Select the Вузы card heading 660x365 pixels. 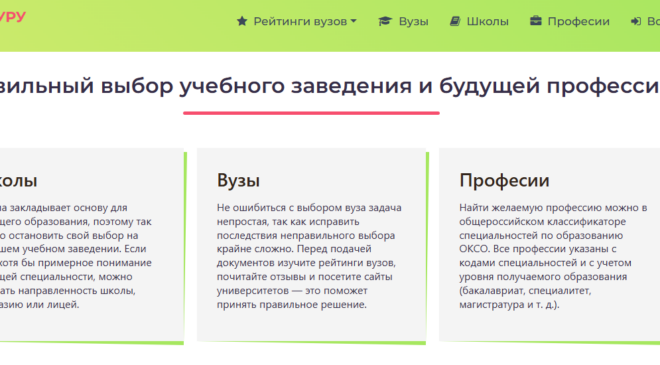pos(238,180)
